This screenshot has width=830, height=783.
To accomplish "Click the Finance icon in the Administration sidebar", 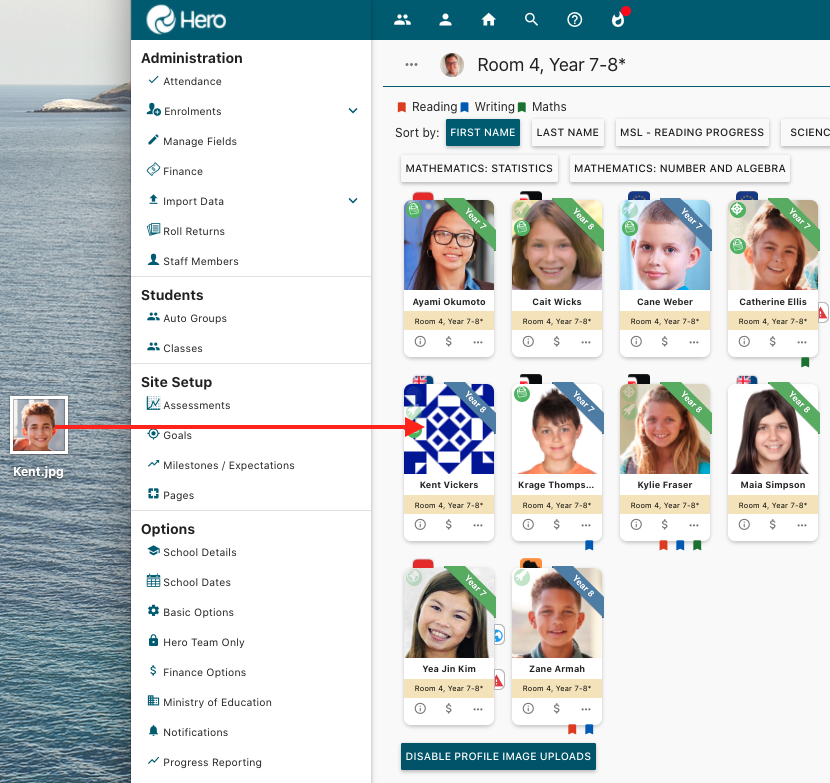I will click(155, 171).
